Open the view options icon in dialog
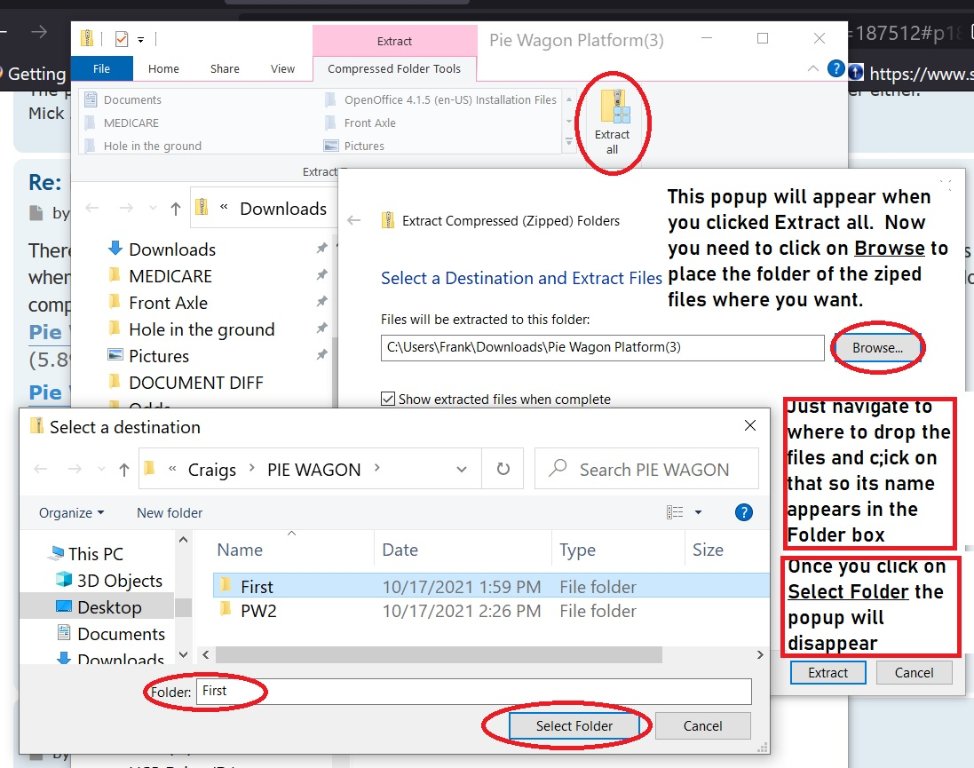The width and height of the screenshot is (974, 768). point(678,512)
